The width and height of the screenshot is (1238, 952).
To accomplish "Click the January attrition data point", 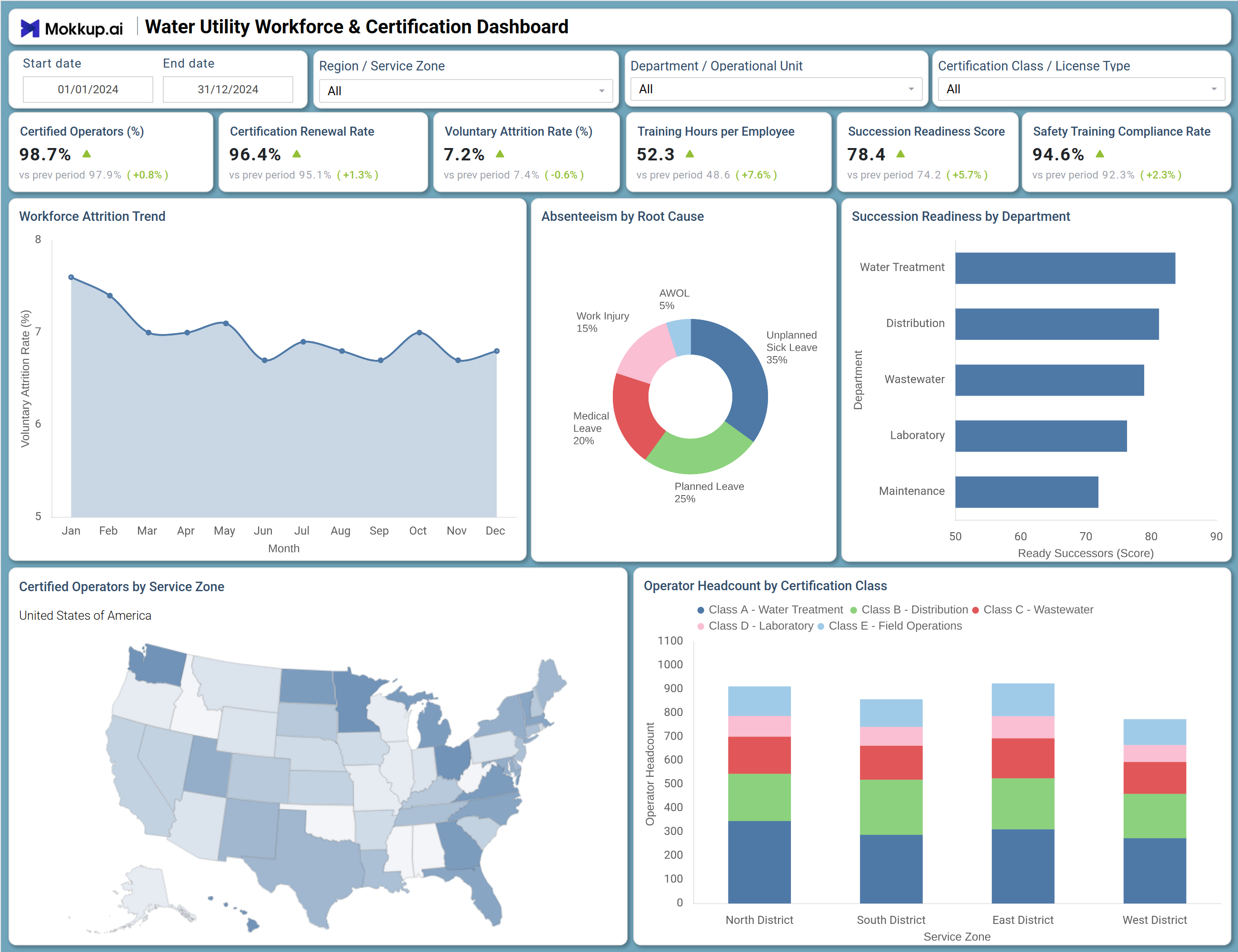I will (71, 277).
